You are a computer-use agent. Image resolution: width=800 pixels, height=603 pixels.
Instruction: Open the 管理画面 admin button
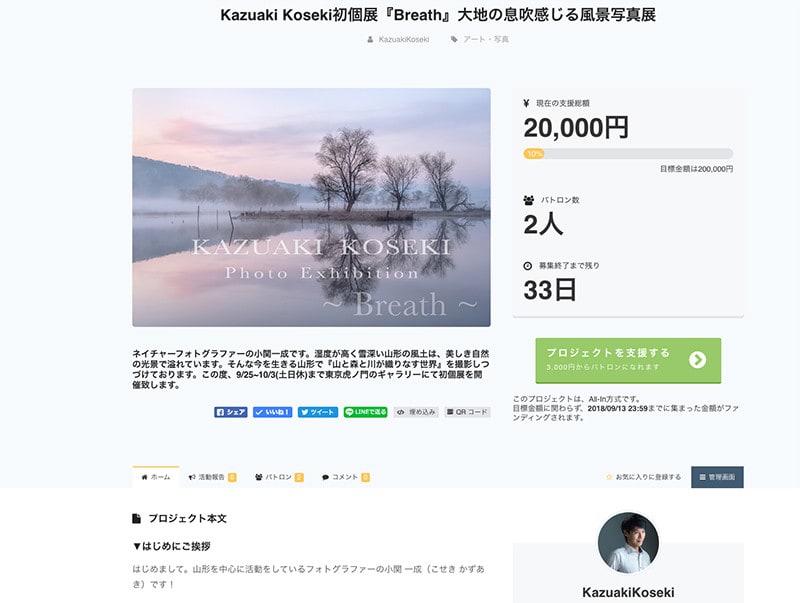(x=717, y=477)
